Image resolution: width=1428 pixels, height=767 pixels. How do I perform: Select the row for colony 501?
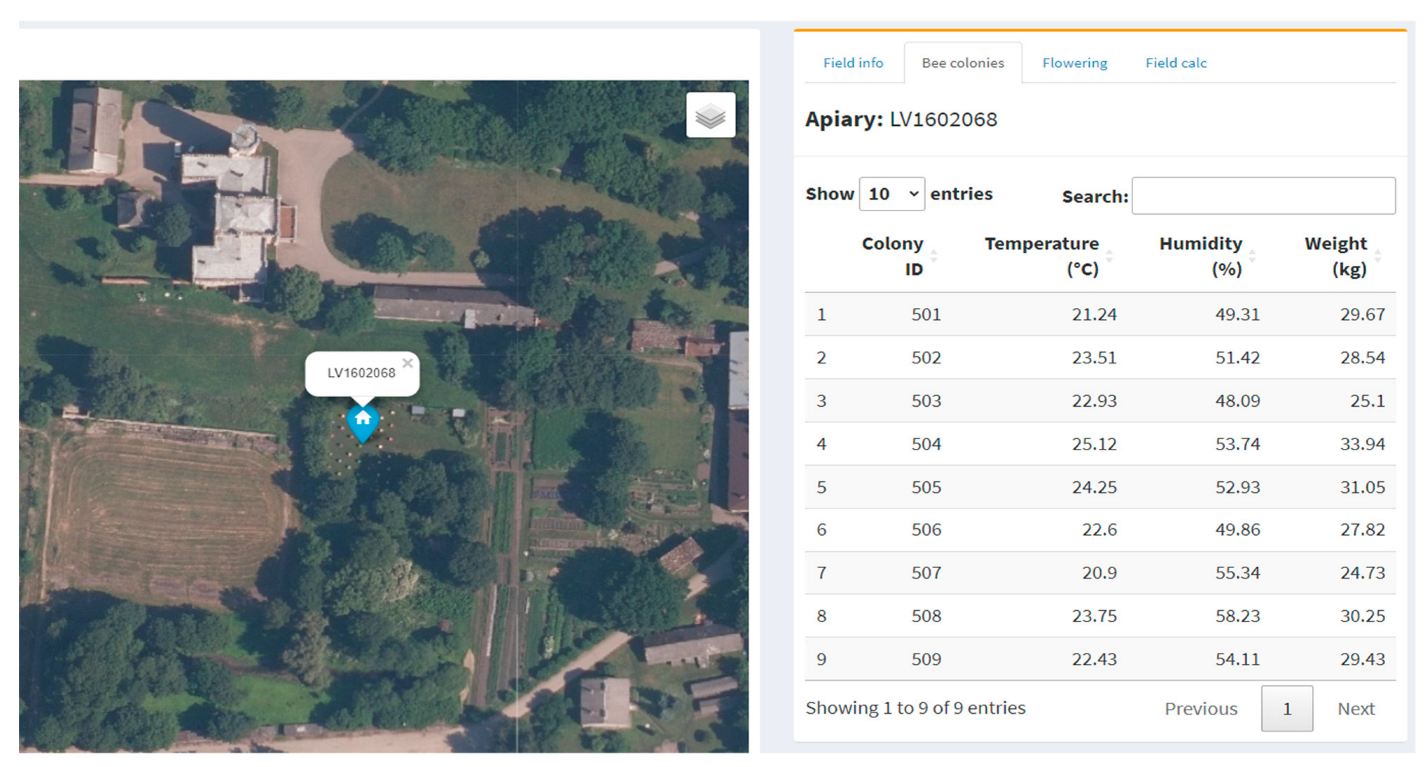pos(1099,314)
